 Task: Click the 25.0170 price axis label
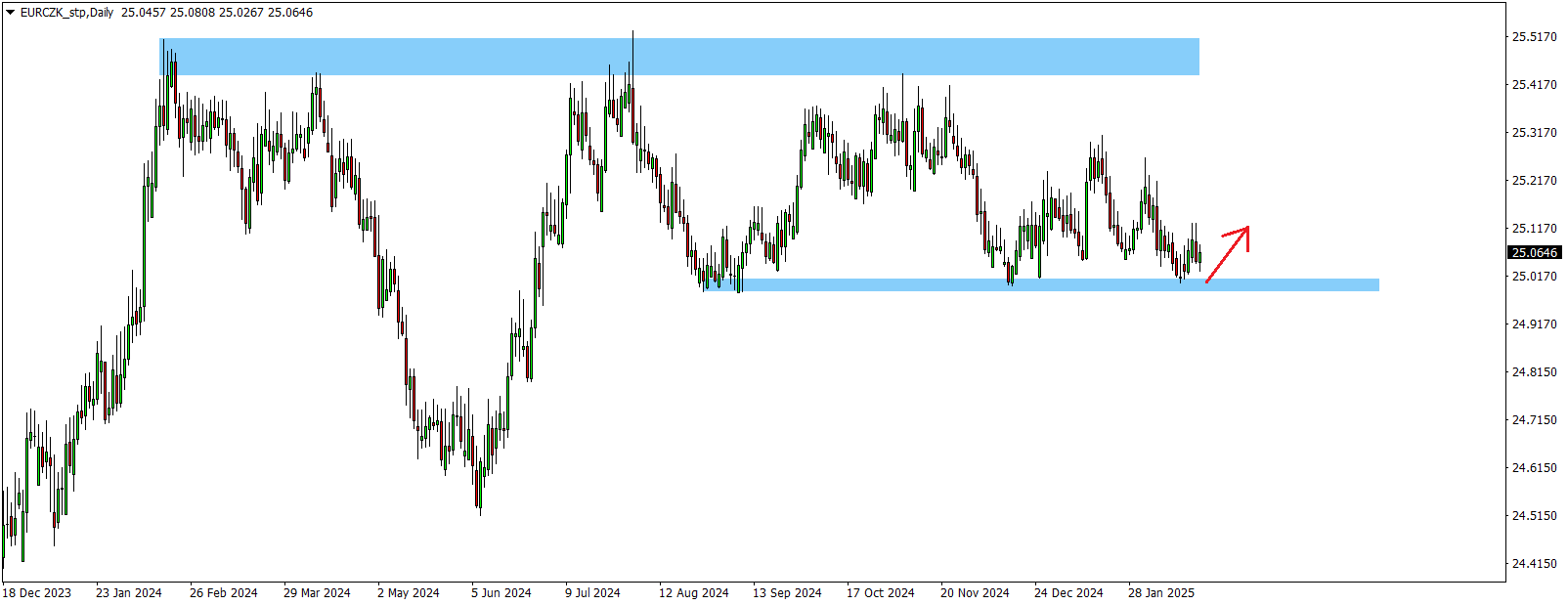tap(1534, 277)
